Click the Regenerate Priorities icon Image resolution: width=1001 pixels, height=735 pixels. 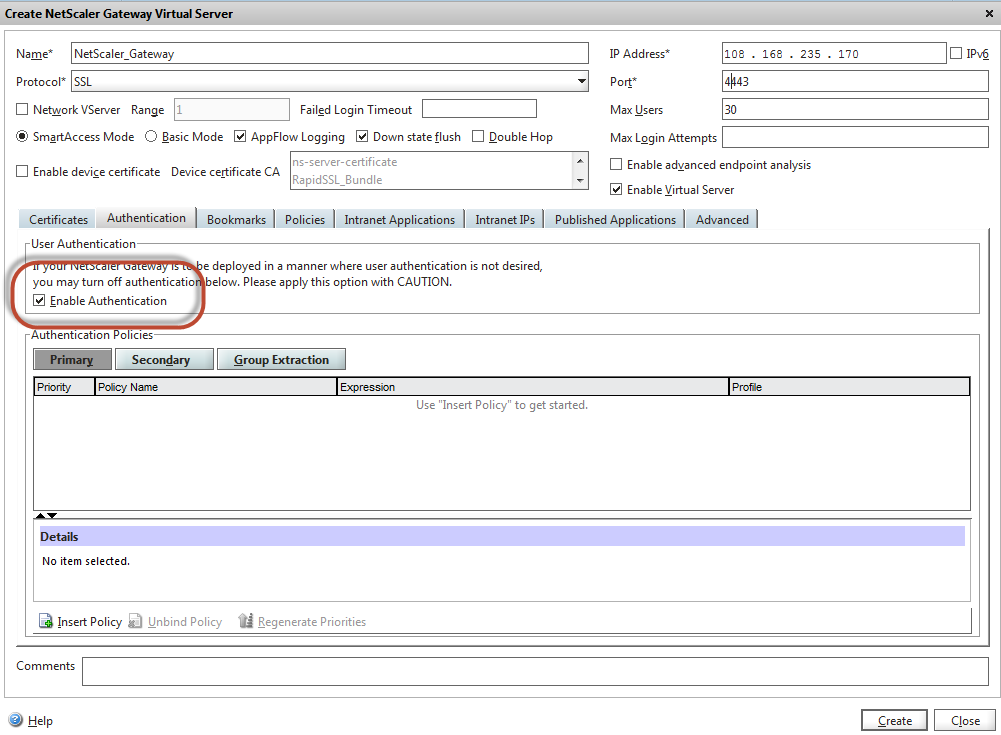(x=246, y=622)
